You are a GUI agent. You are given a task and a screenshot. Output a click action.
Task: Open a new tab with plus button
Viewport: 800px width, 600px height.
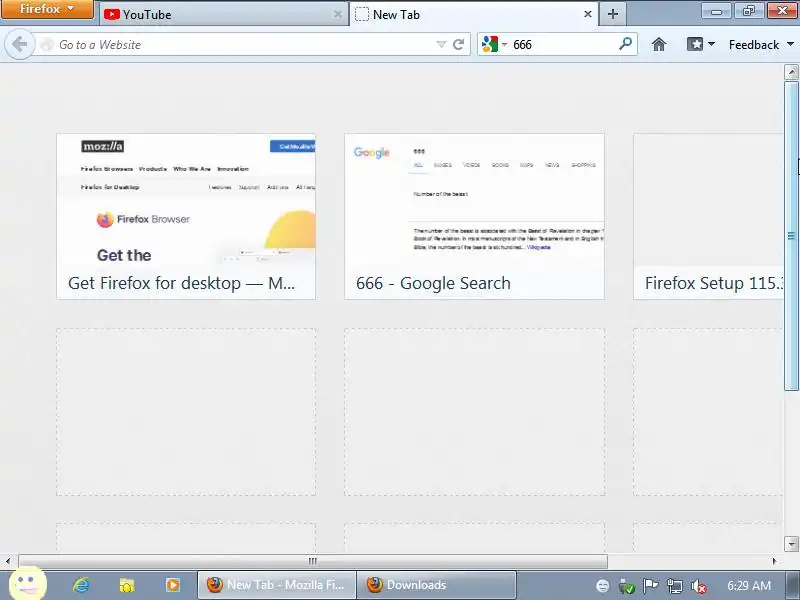click(613, 14)
